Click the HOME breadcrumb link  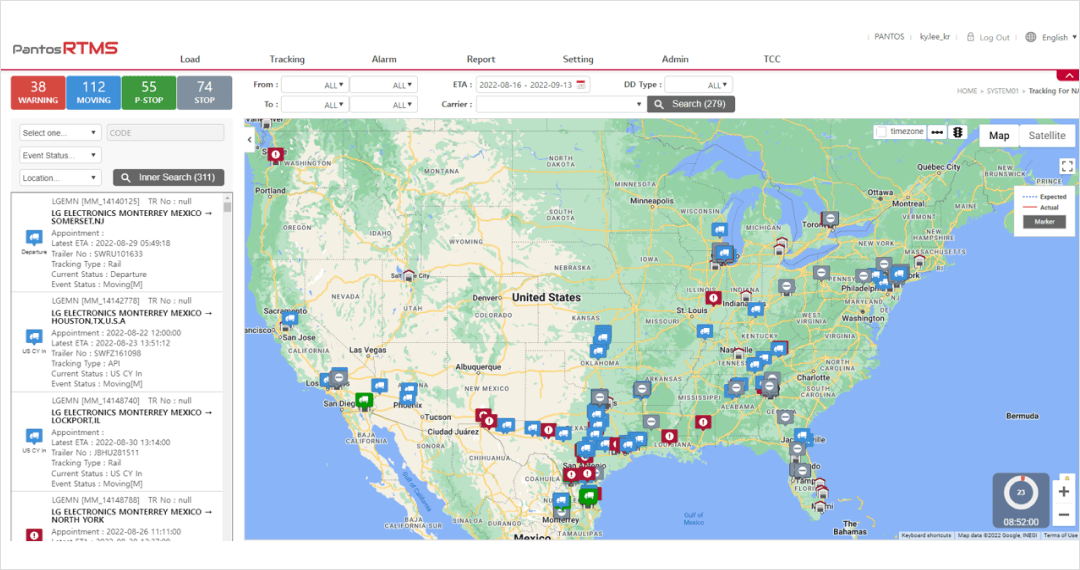pos(966,91)
